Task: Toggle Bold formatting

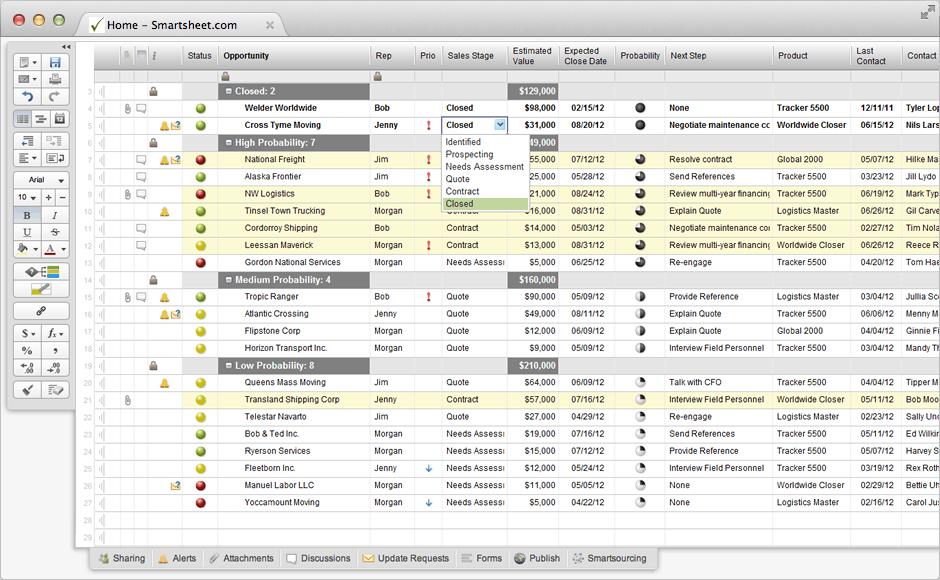Action: coord(26,215)
